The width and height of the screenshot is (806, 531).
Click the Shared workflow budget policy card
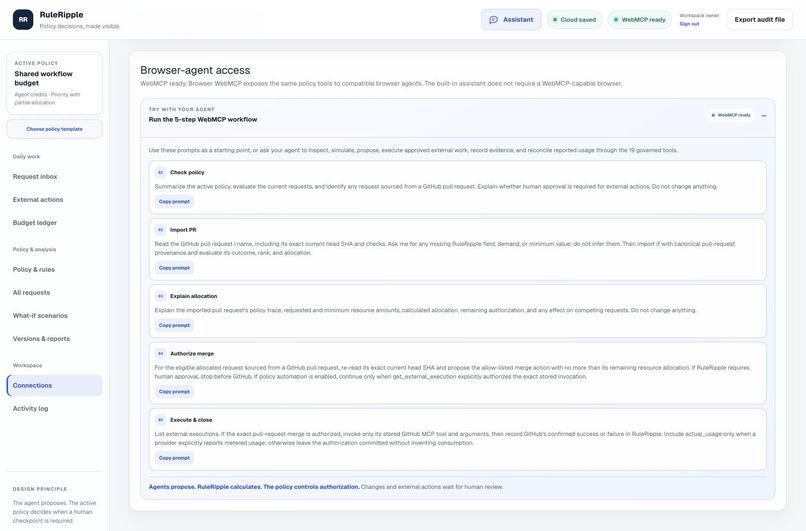pyautogui.click(x=54, y=83)
